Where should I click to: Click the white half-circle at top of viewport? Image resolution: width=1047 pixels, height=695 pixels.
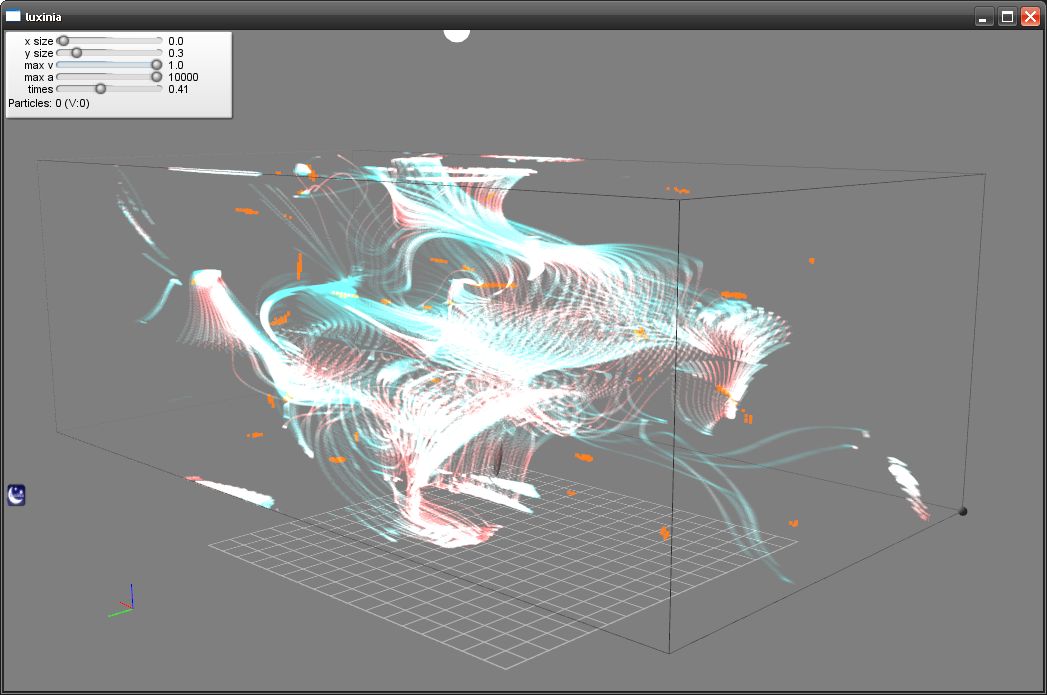click(x=457, y=35)
